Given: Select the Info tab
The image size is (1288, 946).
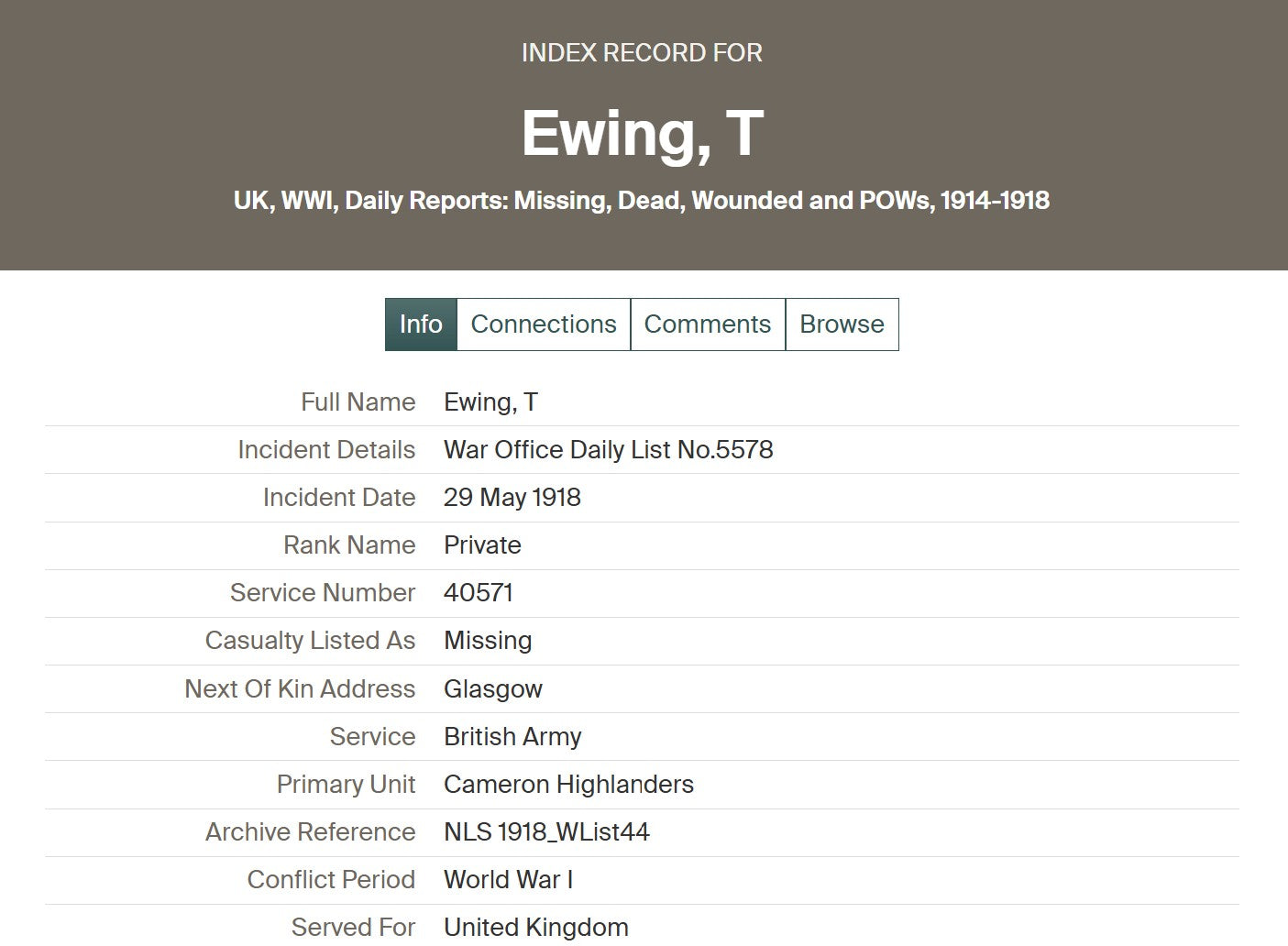Looking at the screenshot, I should click(x=421, y=324).
